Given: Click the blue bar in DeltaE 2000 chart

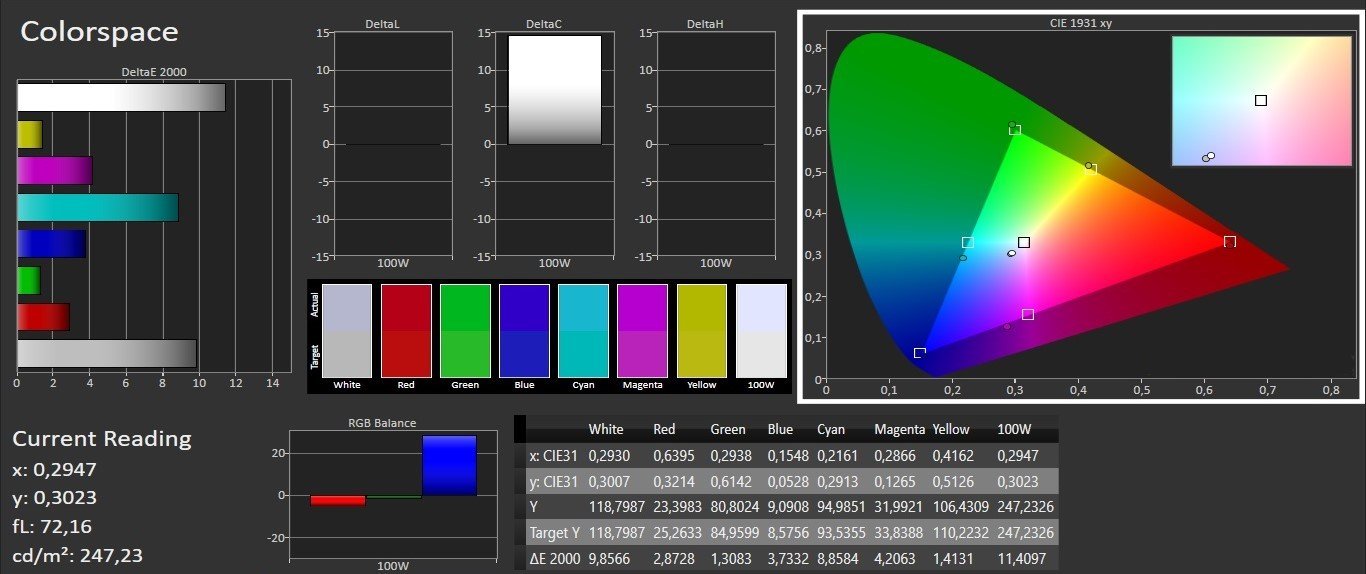Looking at the screenshot, I should pos(52,244).
